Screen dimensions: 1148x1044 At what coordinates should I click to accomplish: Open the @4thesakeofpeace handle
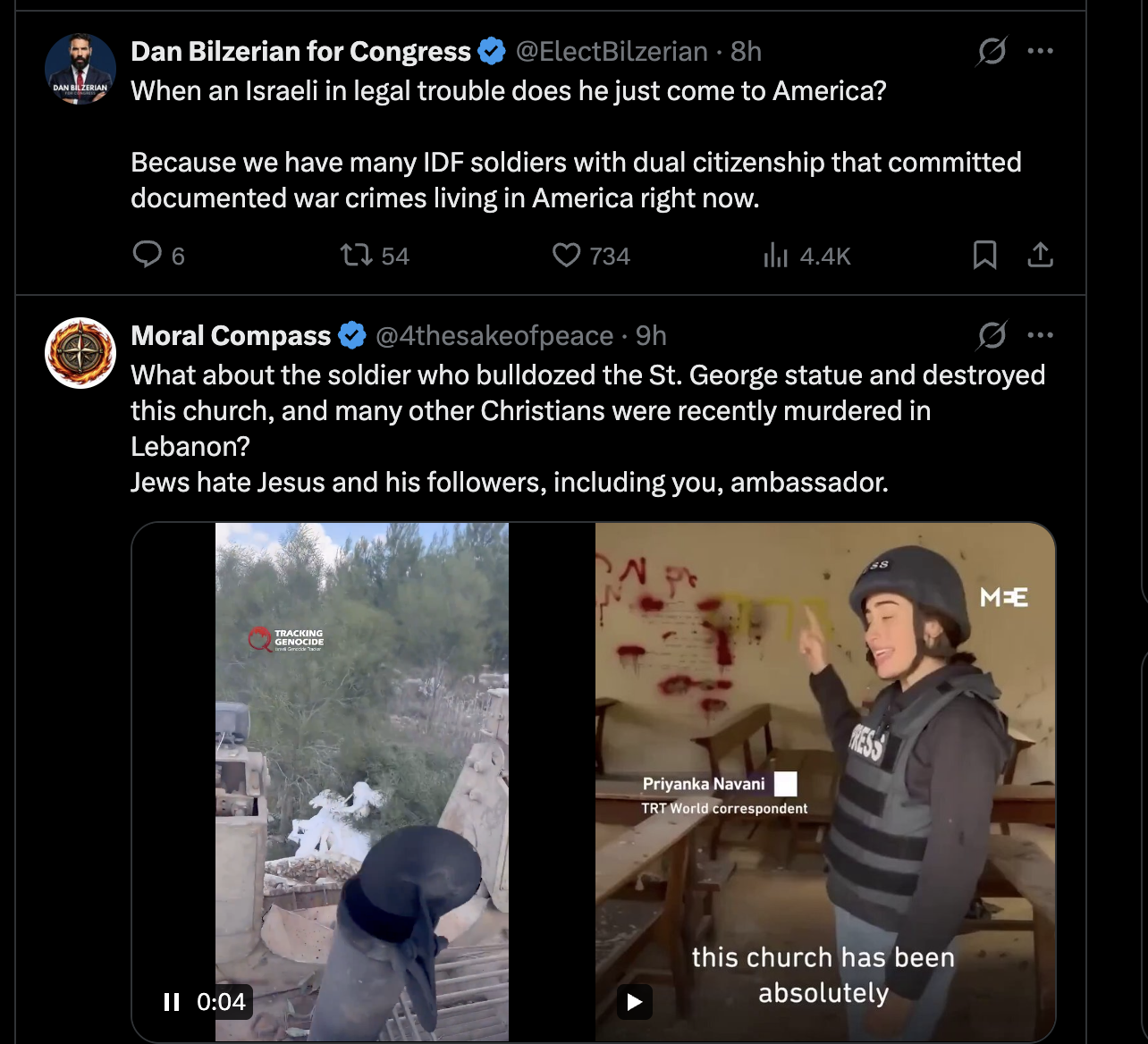494,336
